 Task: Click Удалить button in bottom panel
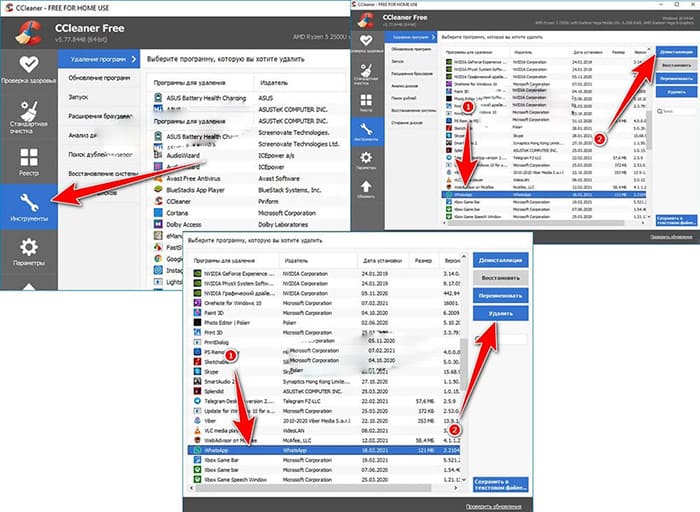pyautogui.click(x=500, y=313)
